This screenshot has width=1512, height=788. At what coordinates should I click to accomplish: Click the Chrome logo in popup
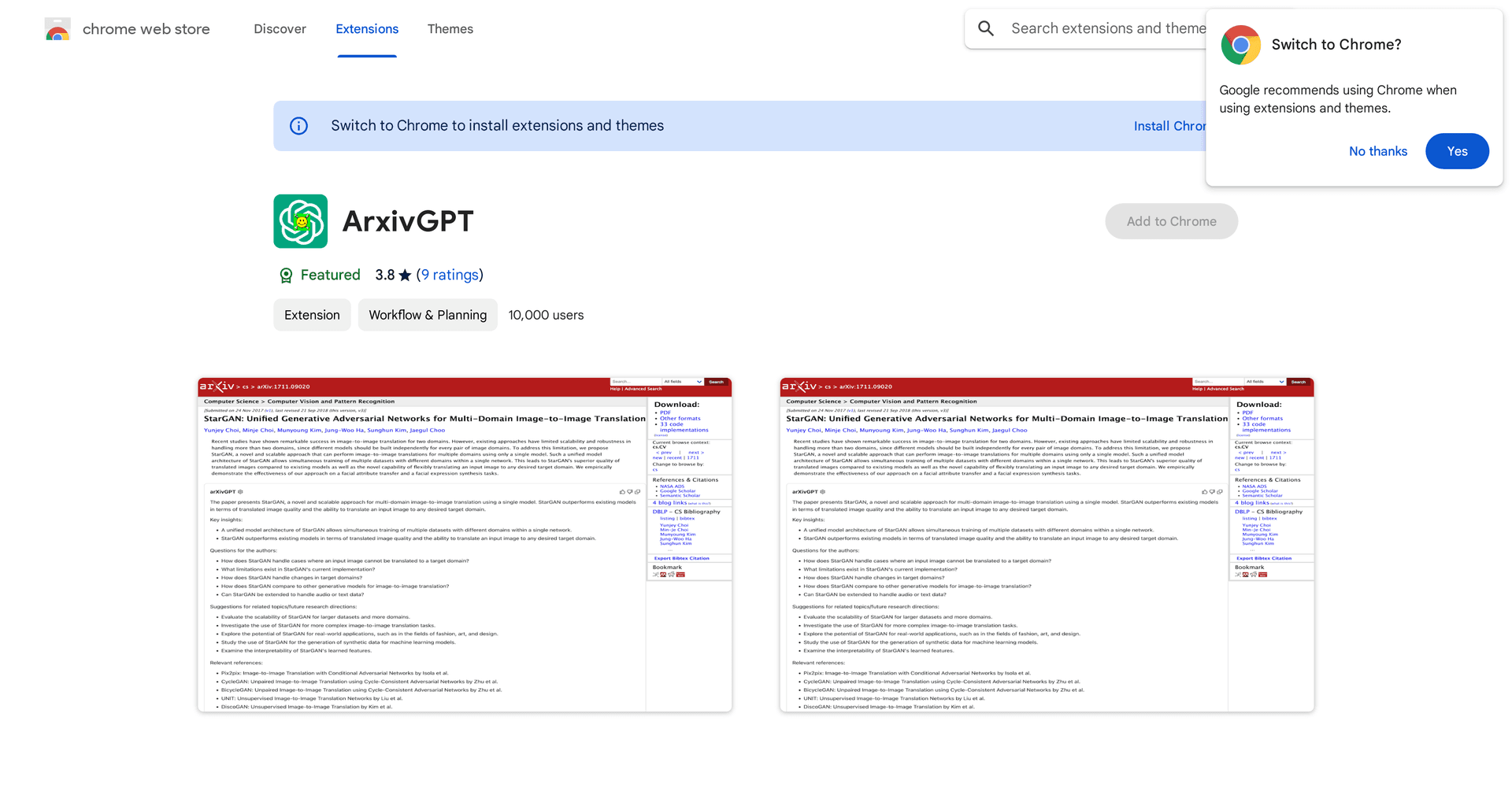click(x=1240, y=45)
